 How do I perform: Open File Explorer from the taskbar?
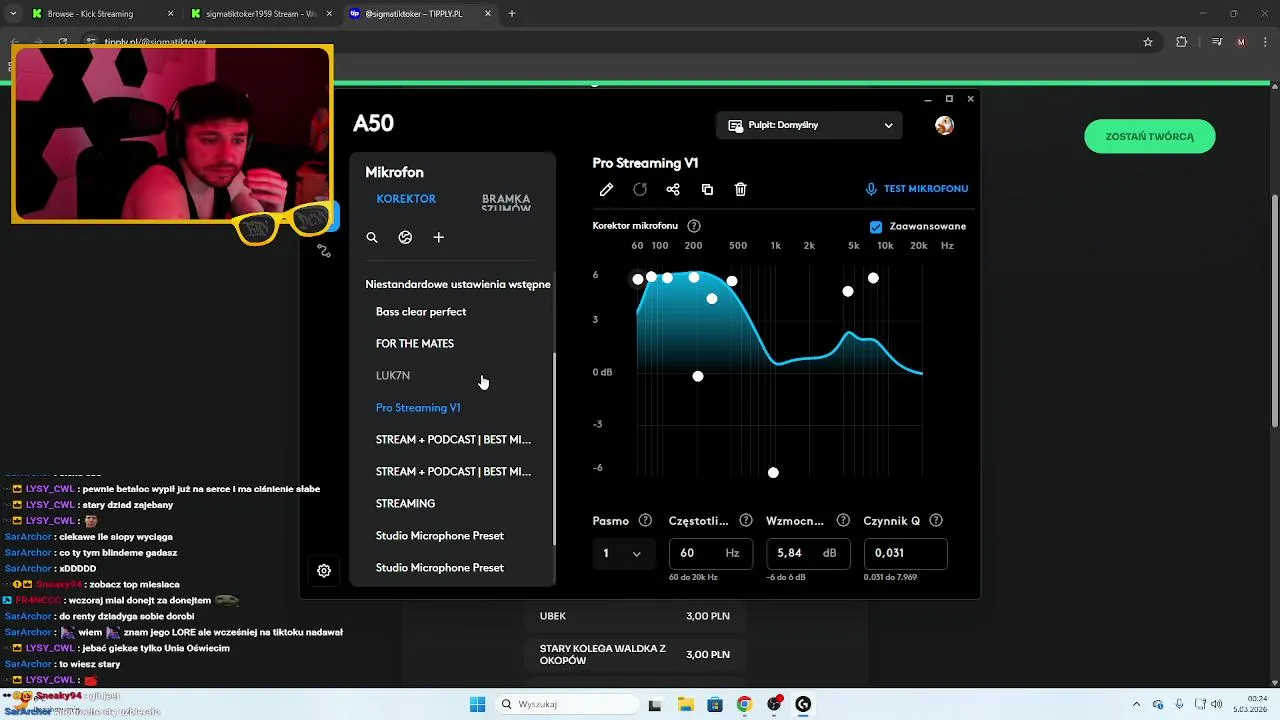pos(686,704)
